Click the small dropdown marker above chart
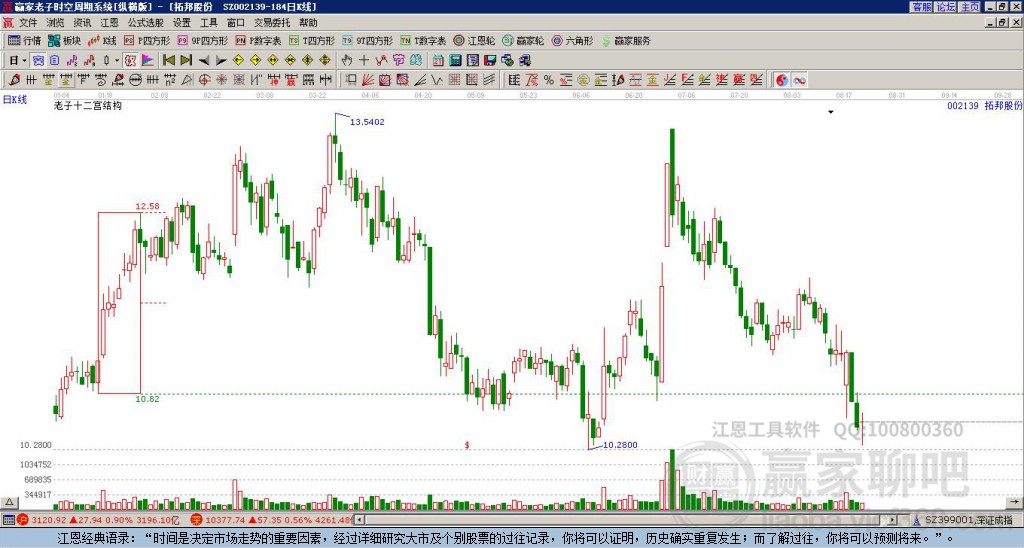1024x548 pixels. click(831, 112)
